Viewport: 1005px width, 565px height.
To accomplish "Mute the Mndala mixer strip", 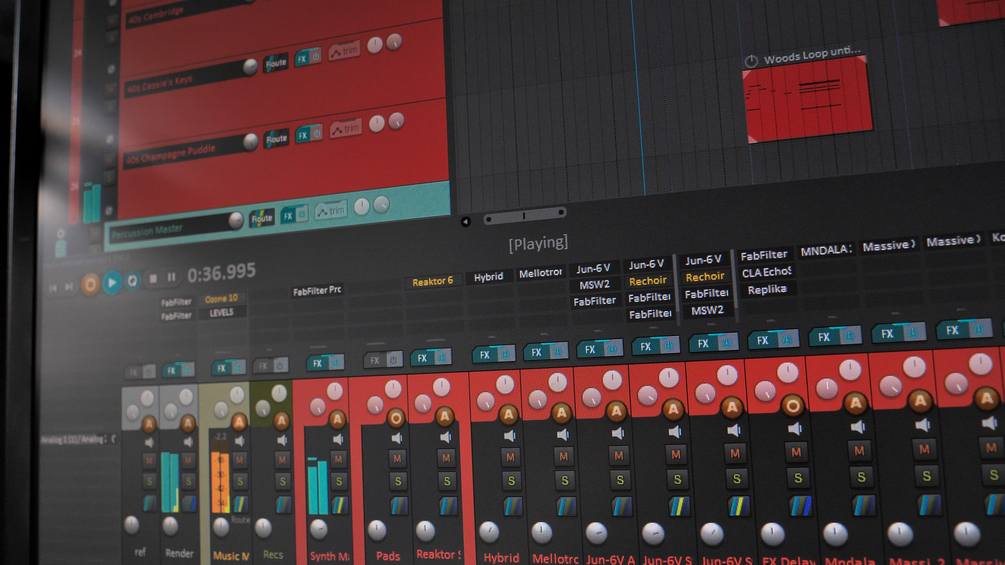I will pyautogui.click(x=859, y=451).
